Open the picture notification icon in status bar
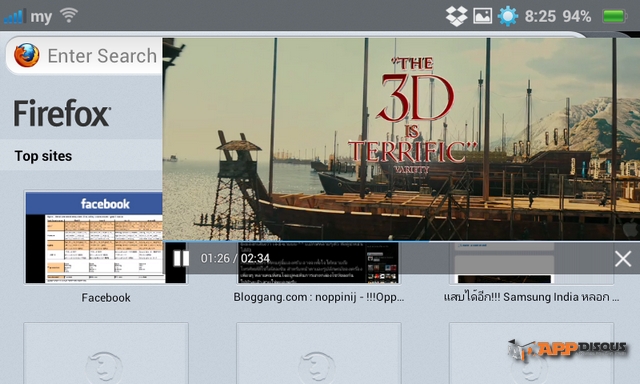 pyautogui.click(x=482, y=16)
